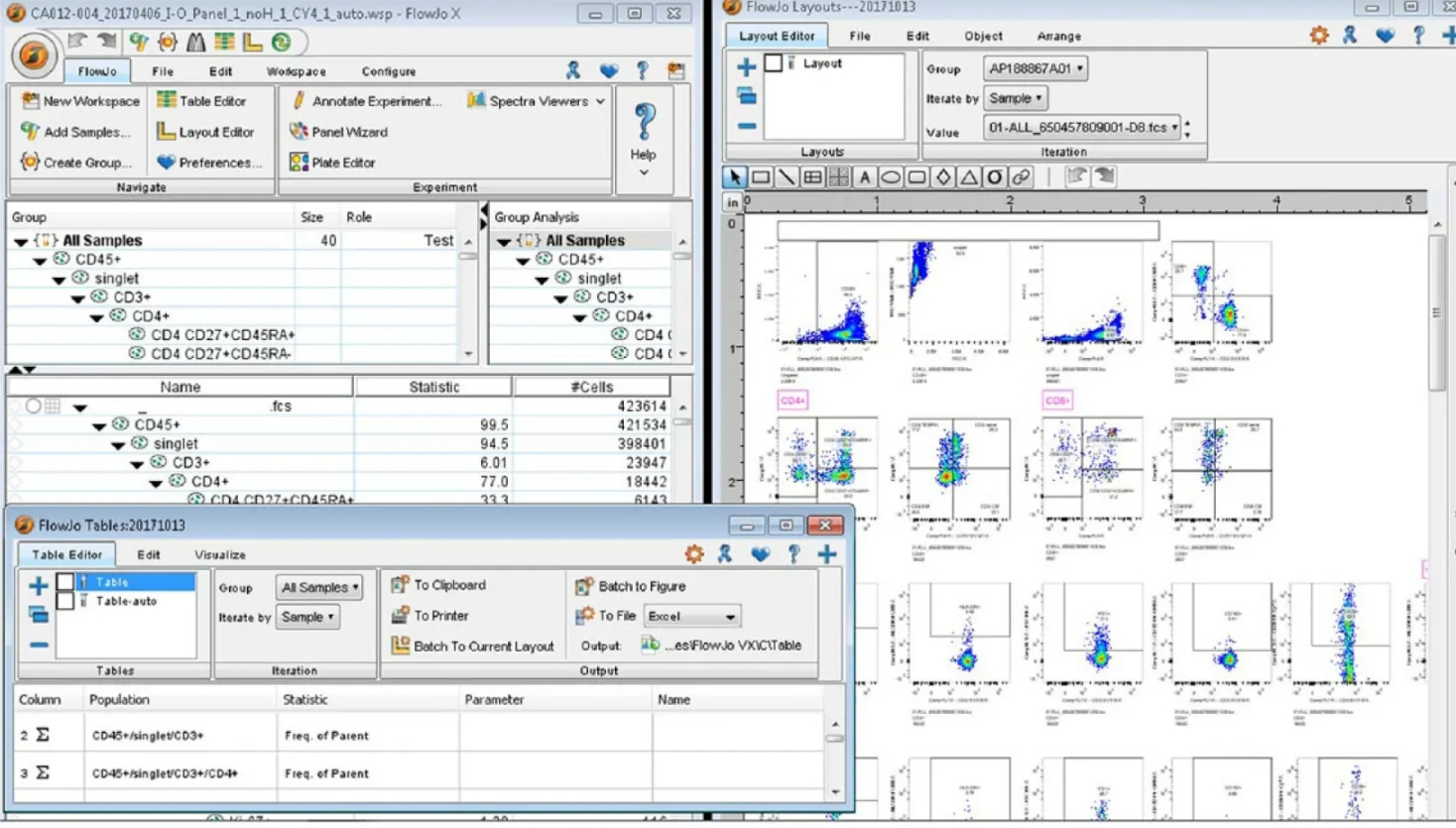The height and width of the screenshot is (828, 1456).
Task: Collapse the All Samples group tree node
Action: coord(21,241)
